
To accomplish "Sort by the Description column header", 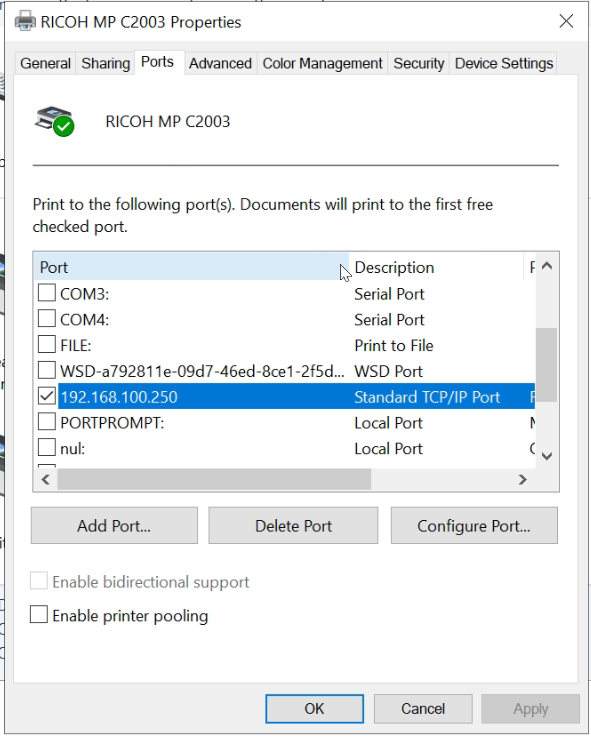I will (436, 267).
